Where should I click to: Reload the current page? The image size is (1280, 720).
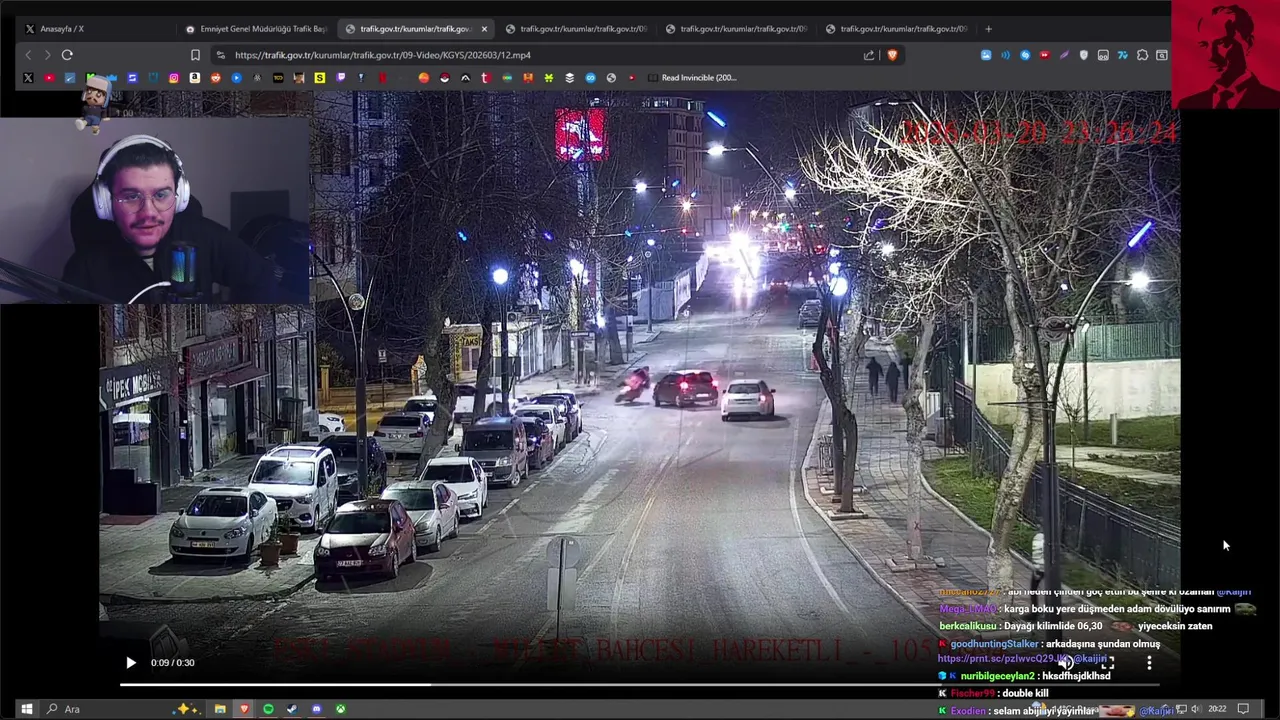(67, 55)
